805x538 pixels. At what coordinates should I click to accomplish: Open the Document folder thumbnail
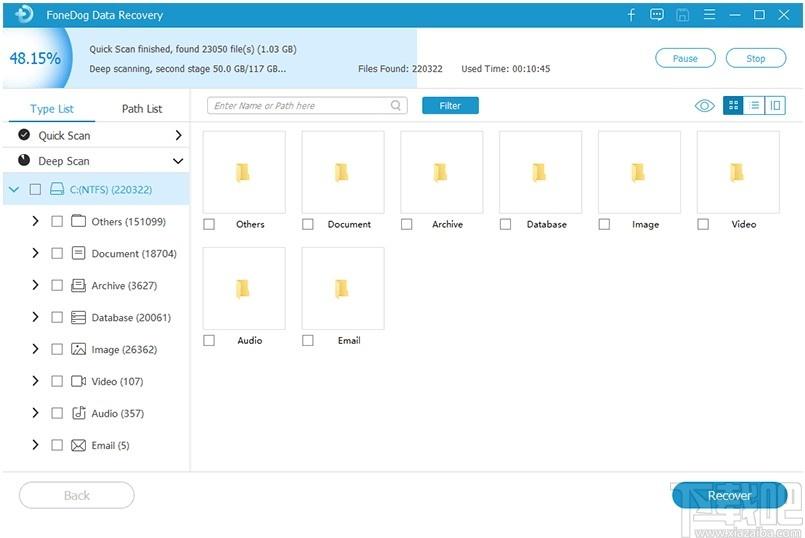tap(343, 172)
